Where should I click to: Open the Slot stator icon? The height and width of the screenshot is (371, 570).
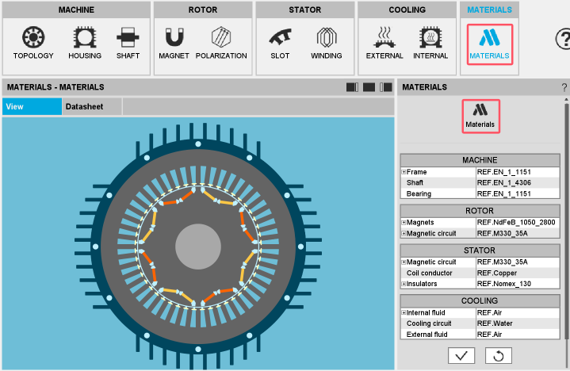point(280,43)
